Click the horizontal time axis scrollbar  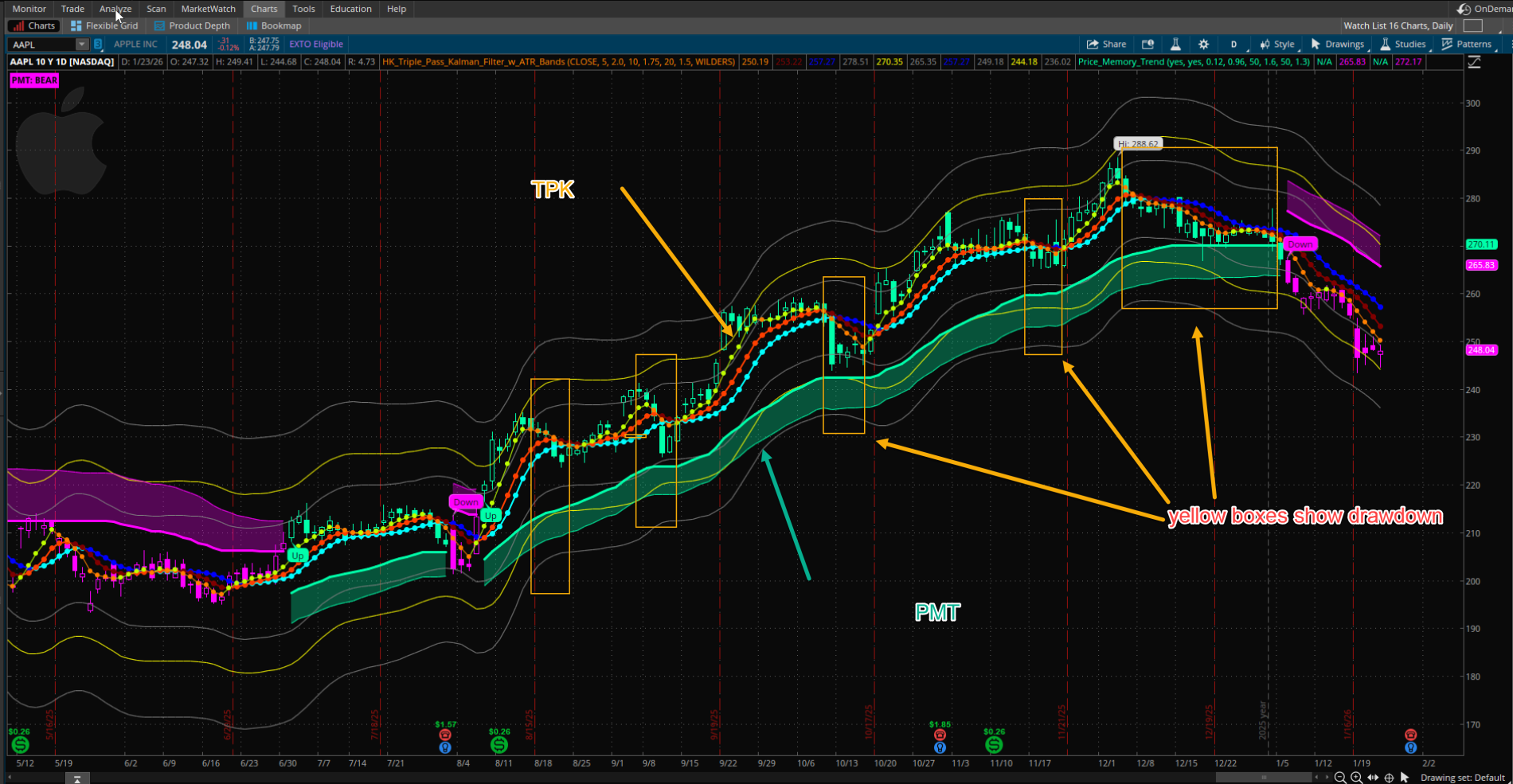(1264, 778)
